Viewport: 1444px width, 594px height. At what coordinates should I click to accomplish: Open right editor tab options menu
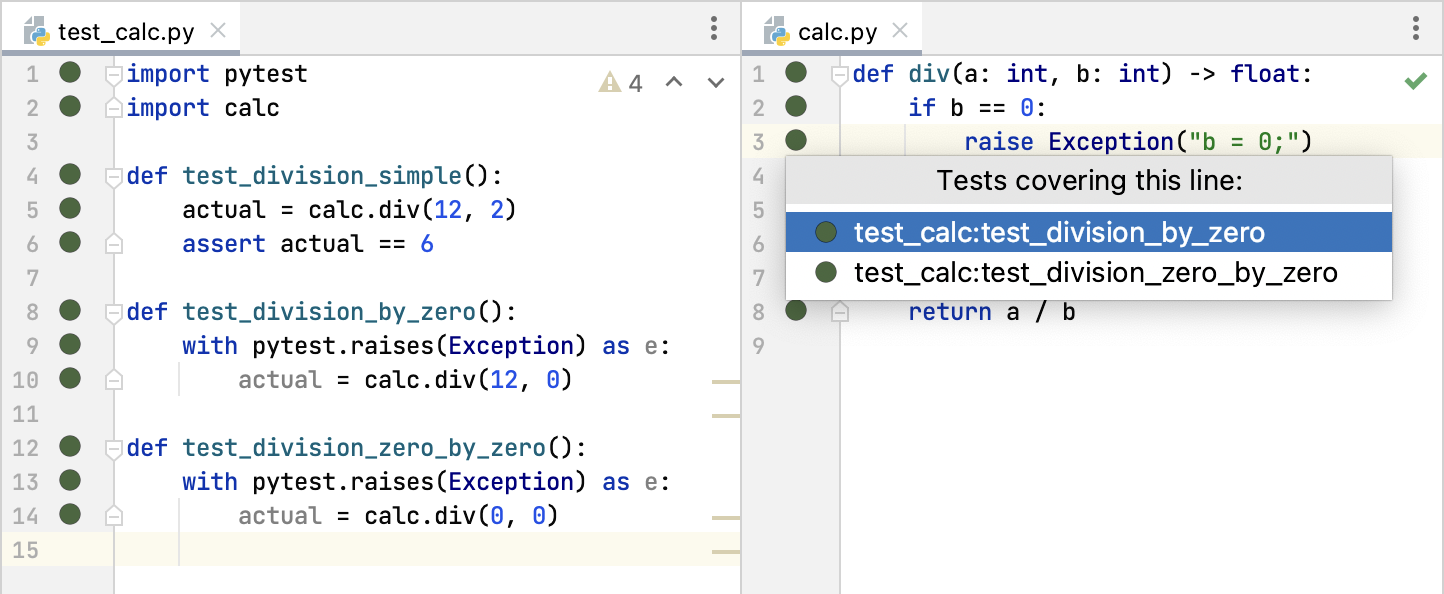click(1416, 27)
